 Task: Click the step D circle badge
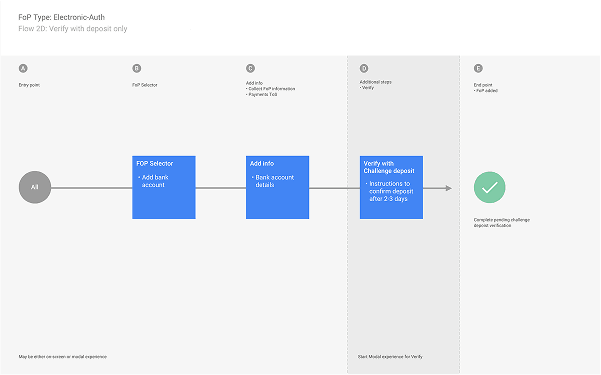tap(364, 68)
